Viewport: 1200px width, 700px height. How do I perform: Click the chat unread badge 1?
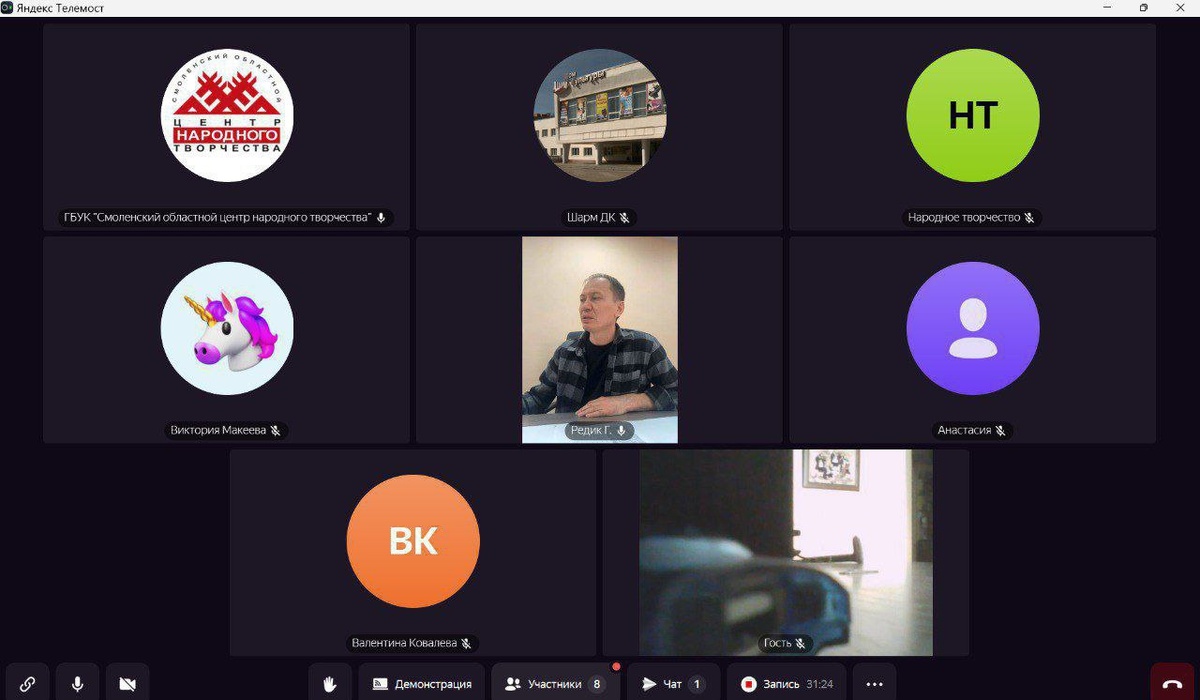click(x=696, y=684)
